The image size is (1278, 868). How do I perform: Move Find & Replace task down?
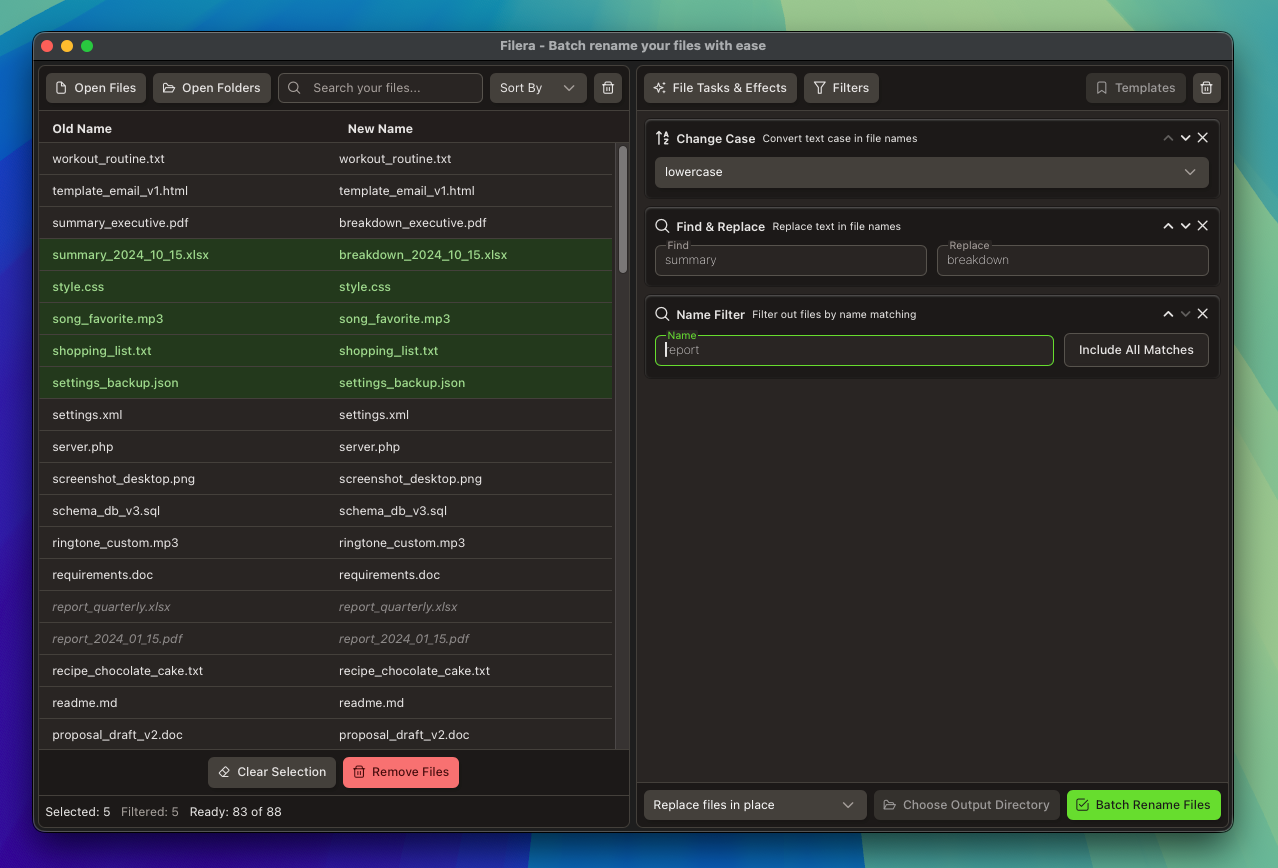click(1185, 226)
